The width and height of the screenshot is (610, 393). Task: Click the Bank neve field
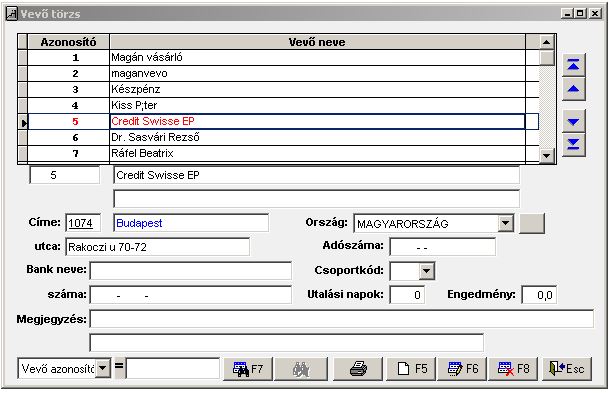tap(191, 271)
